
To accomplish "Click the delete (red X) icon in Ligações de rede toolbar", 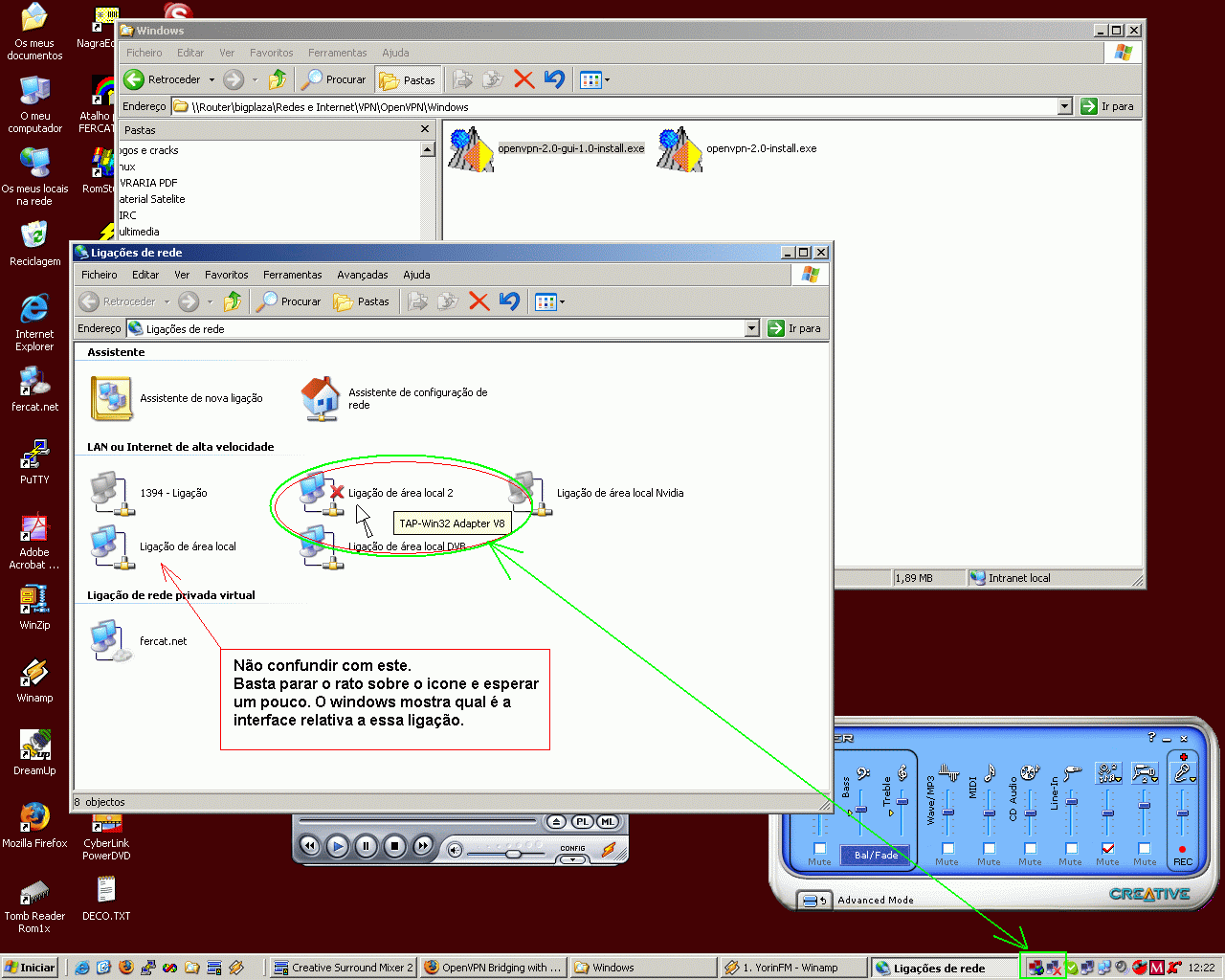I will [x=479, y=301].
